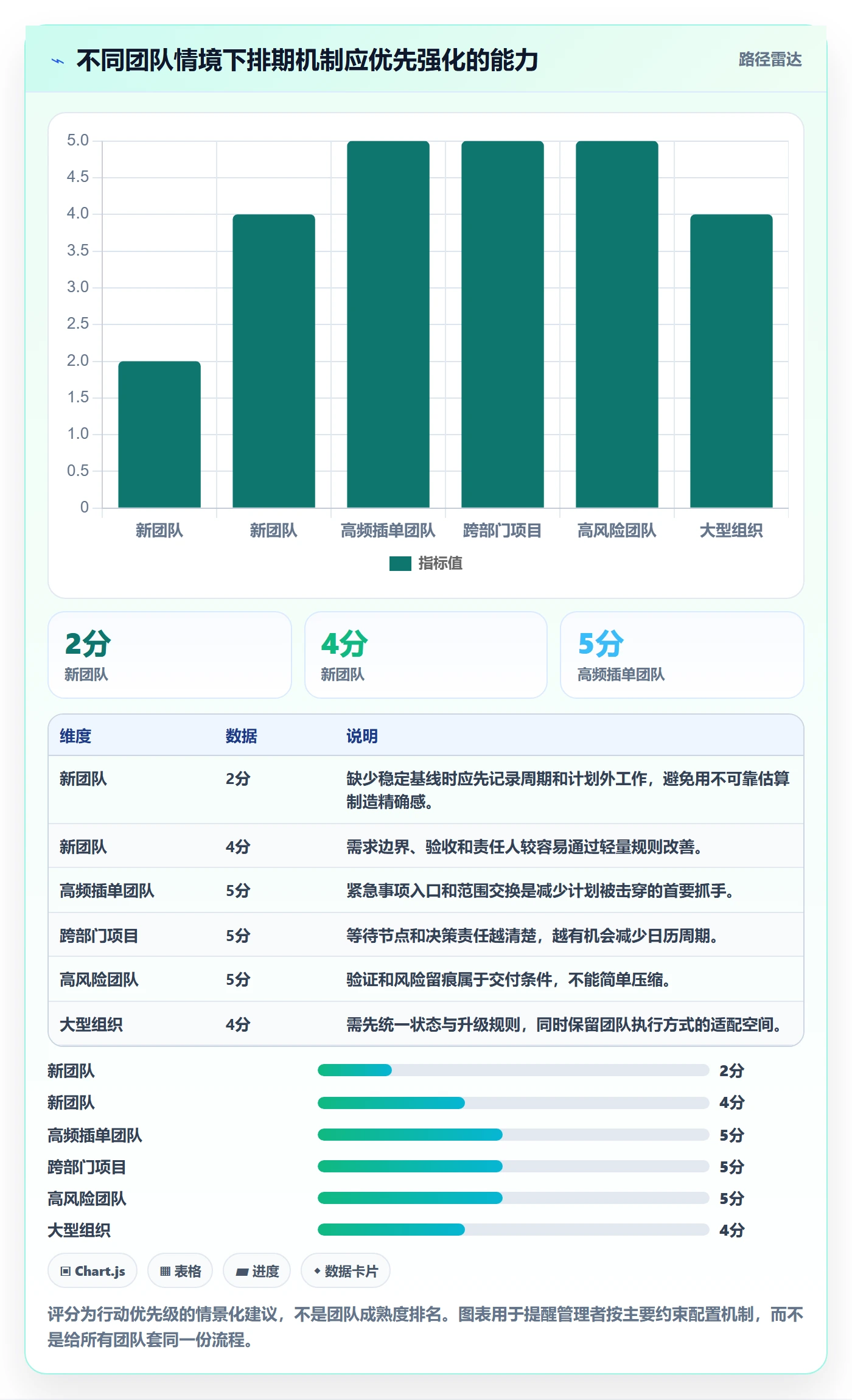Select the 大型组织 bar in the chart
Image resolution: width=852 pixels, height=1400 pixels.
click(x=732, y=361)
